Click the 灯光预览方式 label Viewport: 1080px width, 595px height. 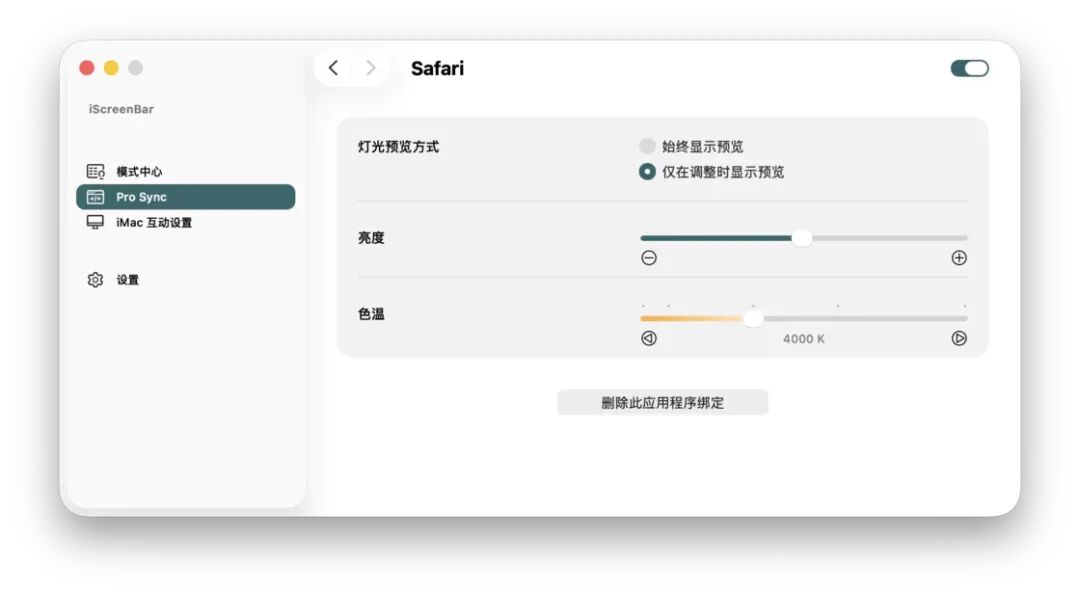[x=398, y=147]
